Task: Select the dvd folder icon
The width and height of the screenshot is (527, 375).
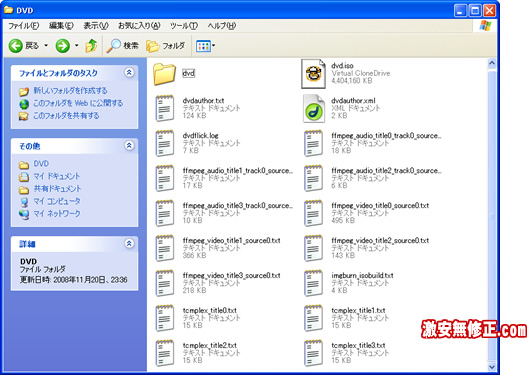Action: pyautogui.click(x=164, y=74)
